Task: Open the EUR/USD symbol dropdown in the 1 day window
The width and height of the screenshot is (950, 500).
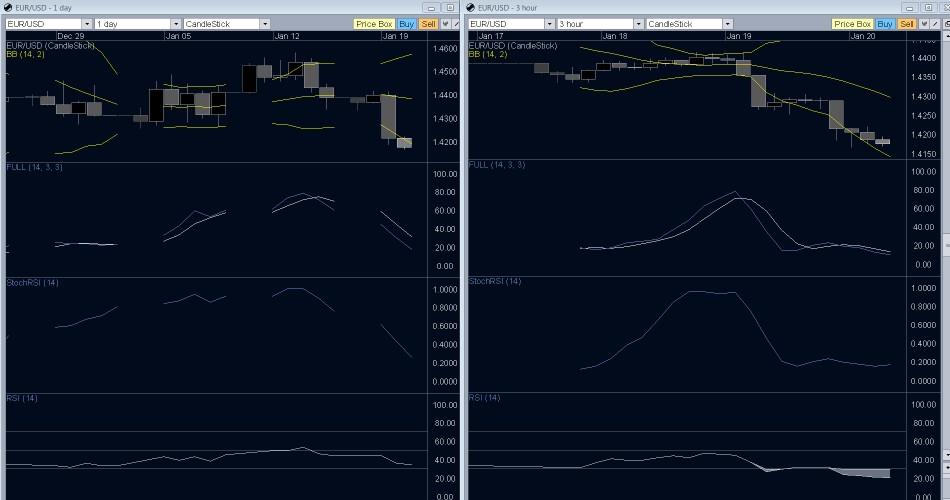Action: pyautogui.click(x=87, y=24)
